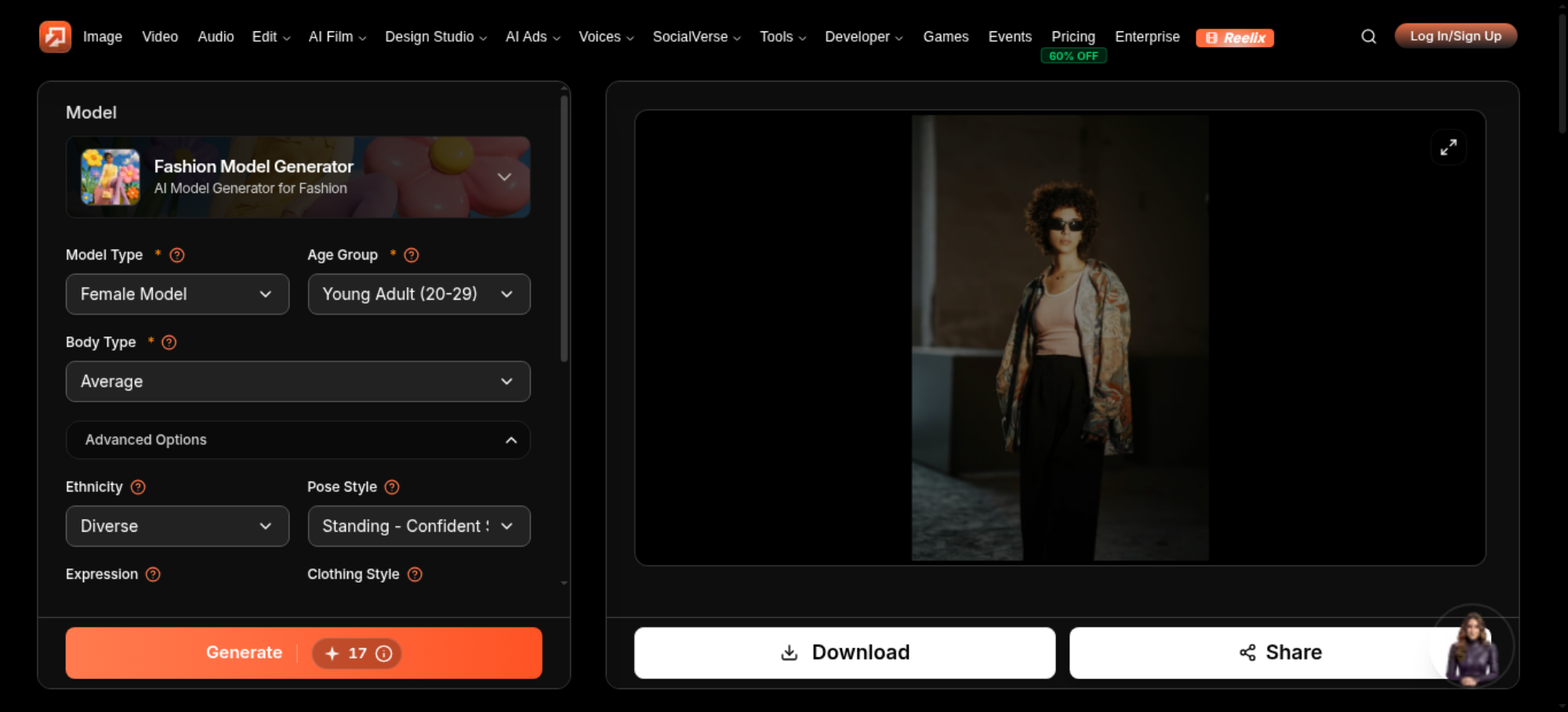Image resolution: width=1568 pixels, height=712 pixels.
Task: Click Log In/Sign Up button
Action: (1456, 36)
